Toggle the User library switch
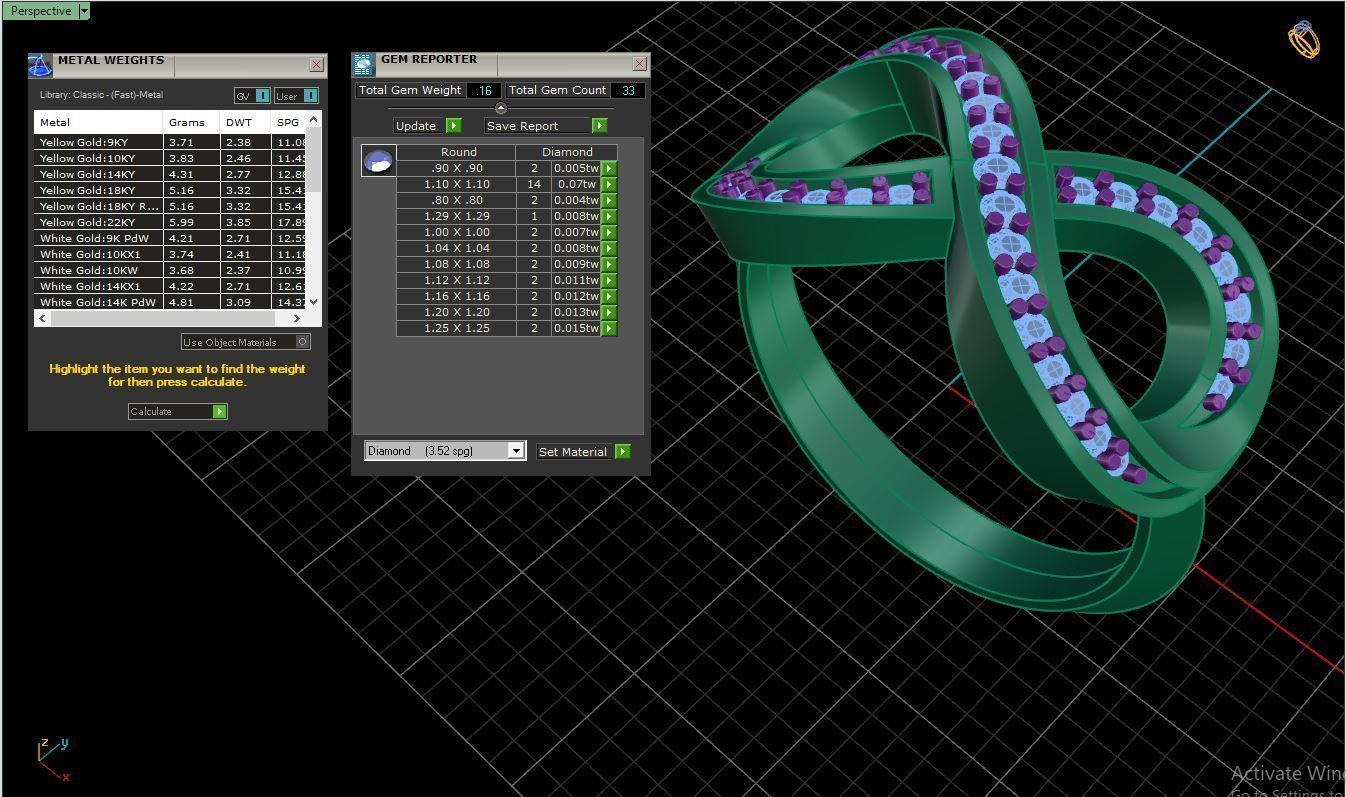Viewport: 1346px width, 797px height. 297,96
